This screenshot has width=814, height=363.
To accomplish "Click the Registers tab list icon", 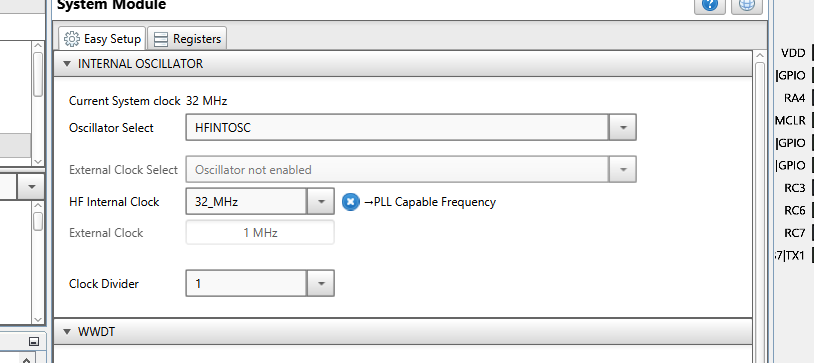I will click(x=161, y=39).
